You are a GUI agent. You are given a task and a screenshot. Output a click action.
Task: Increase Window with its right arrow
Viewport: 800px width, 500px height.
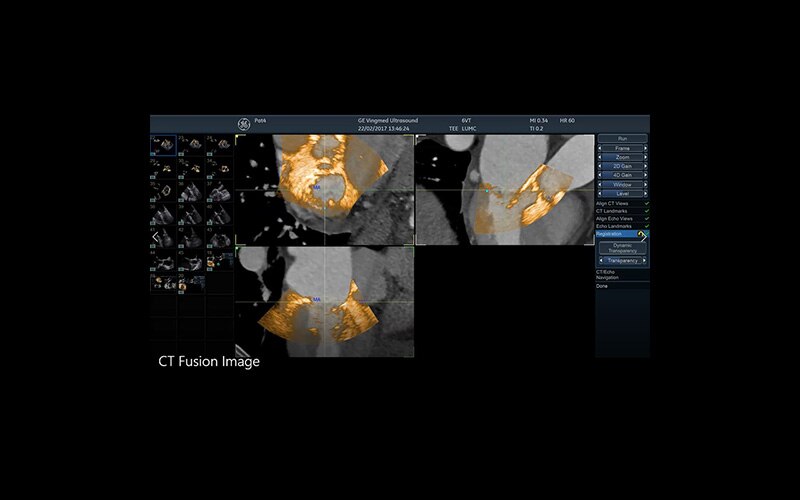(x=645, y=184)
